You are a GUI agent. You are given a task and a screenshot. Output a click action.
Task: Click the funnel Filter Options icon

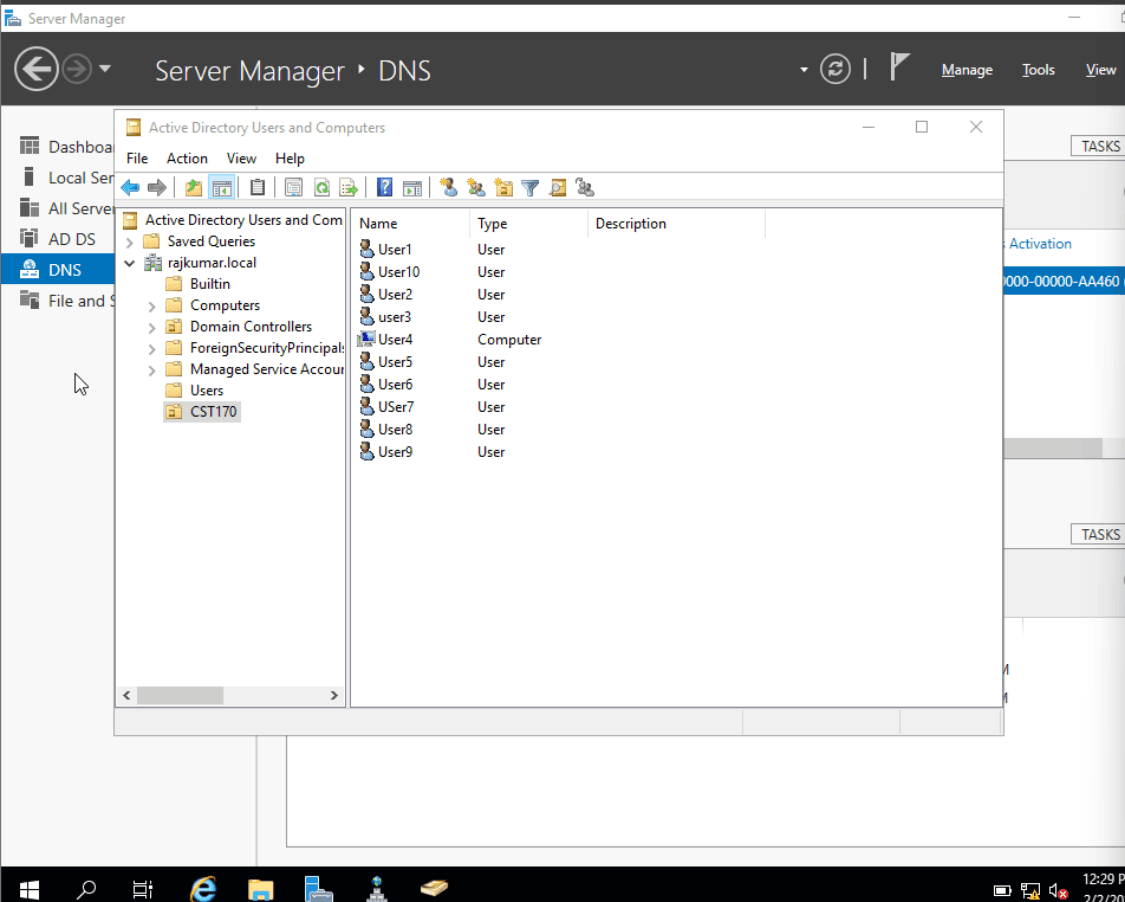[x=530, y=188]
